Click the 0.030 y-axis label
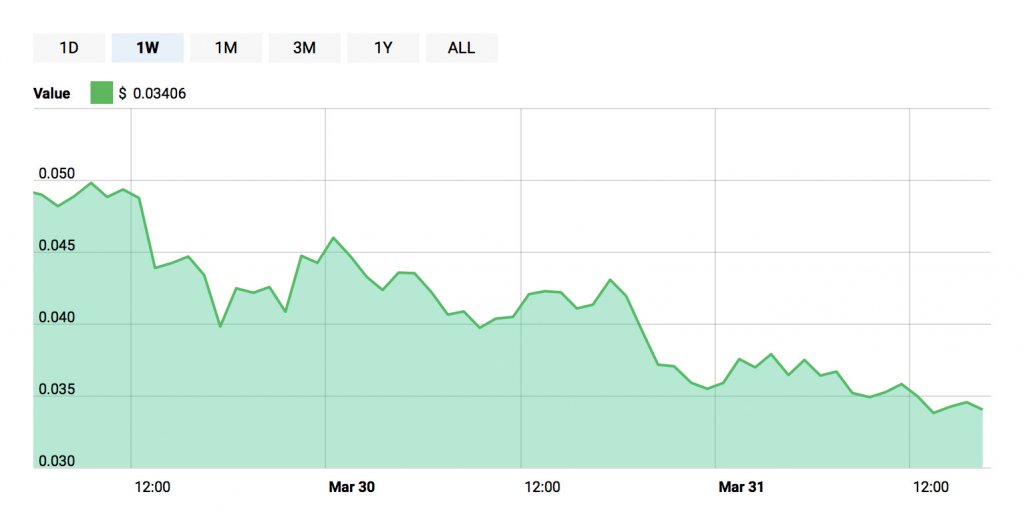1024x526 pixels. pos(56,462)
